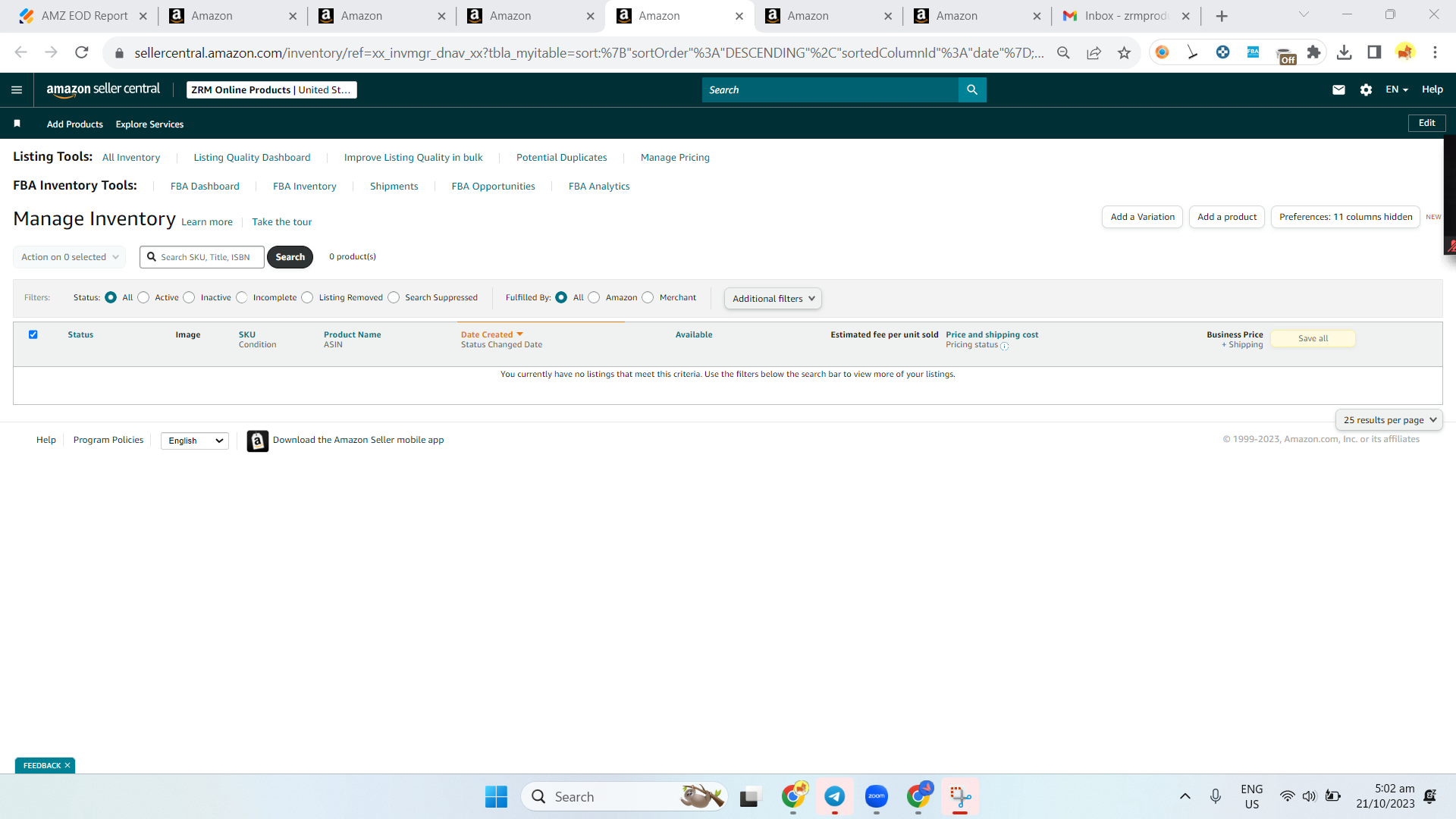Click the Search SKU, Title, ISBN field
Viewport: 1456px width, 819px height.
point(202,257)
